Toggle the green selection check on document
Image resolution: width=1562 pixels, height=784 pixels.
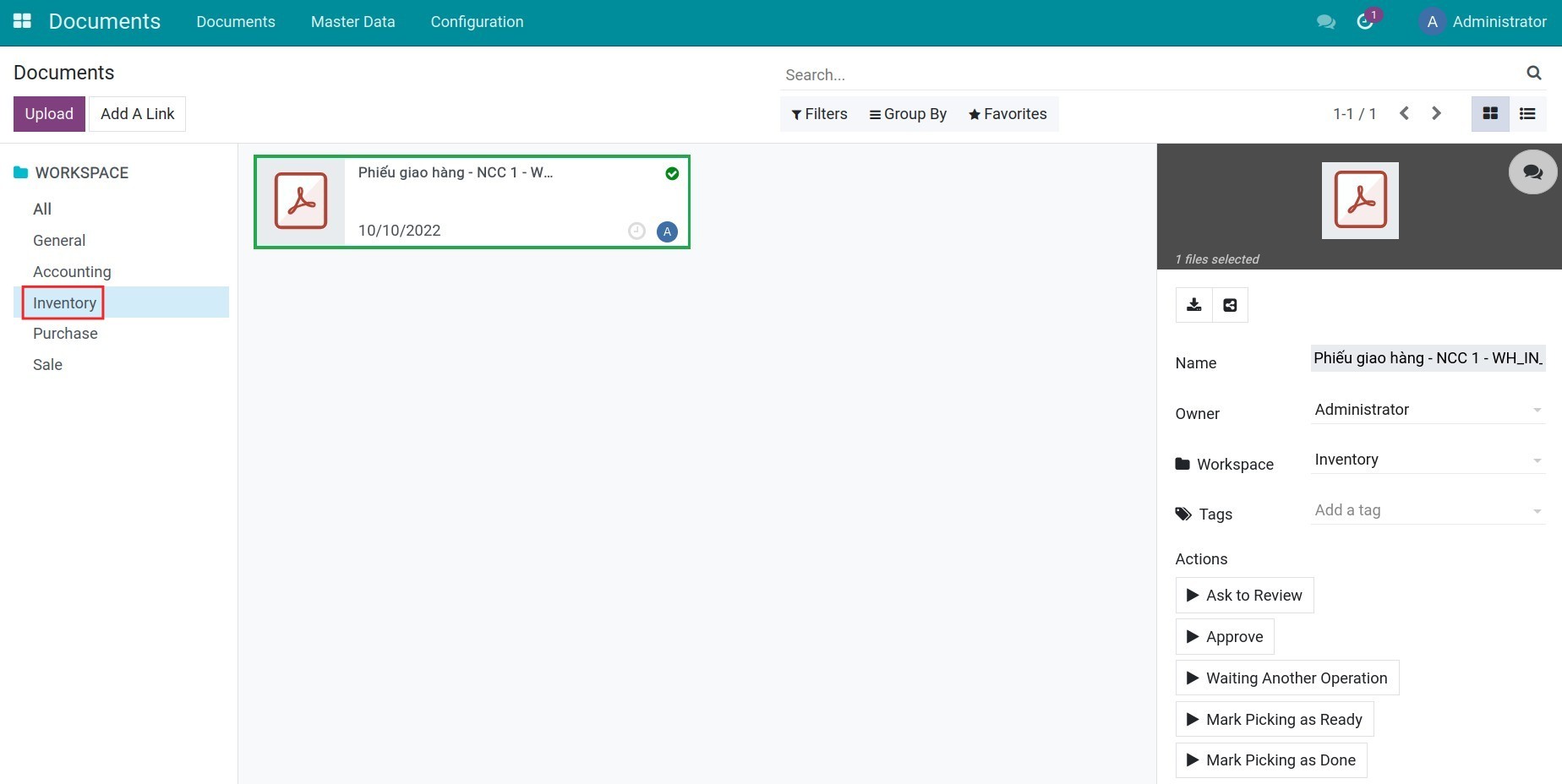coord(672,173)
